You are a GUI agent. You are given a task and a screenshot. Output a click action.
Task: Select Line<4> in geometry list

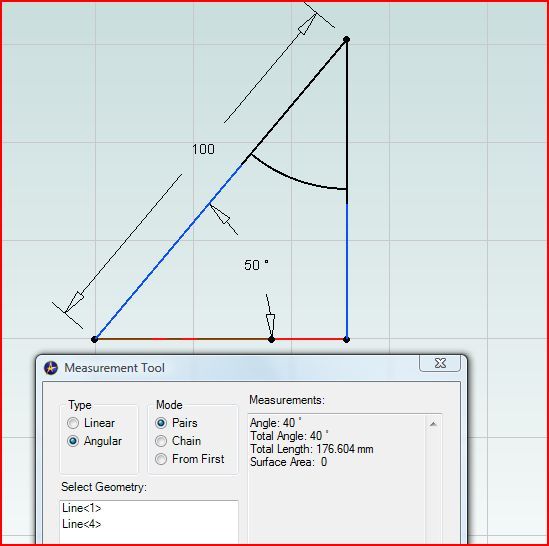pyautogui.click(x=82, y=524)
